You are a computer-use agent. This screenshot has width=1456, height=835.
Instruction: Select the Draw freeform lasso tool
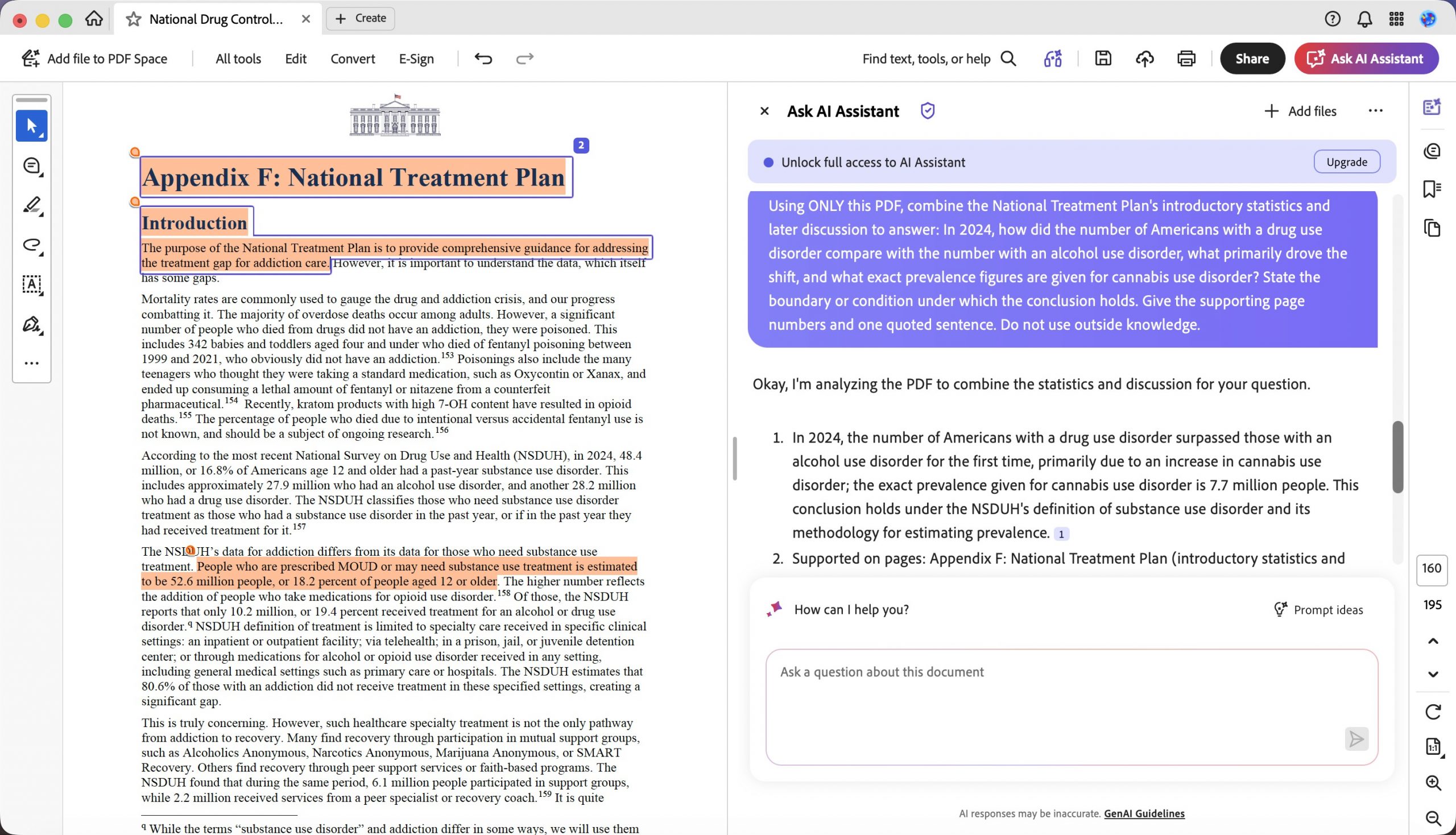click(x=31, y=246)
